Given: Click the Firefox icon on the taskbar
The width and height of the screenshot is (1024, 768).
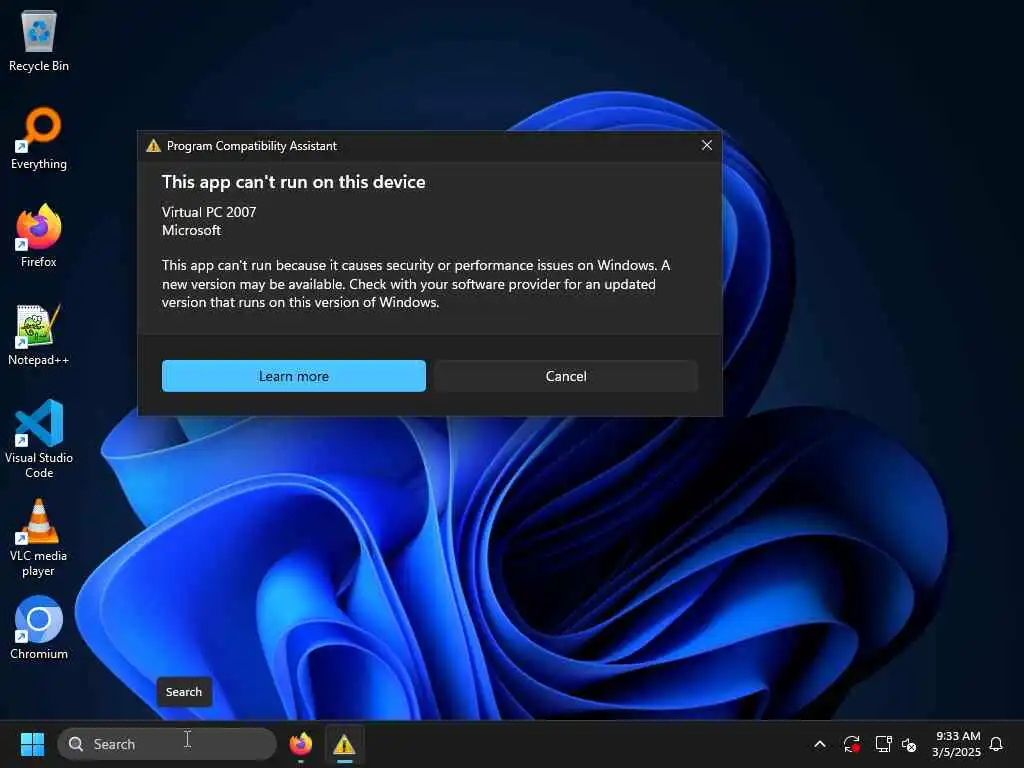Looking at the screenshot, I should (x=300, y=744).
